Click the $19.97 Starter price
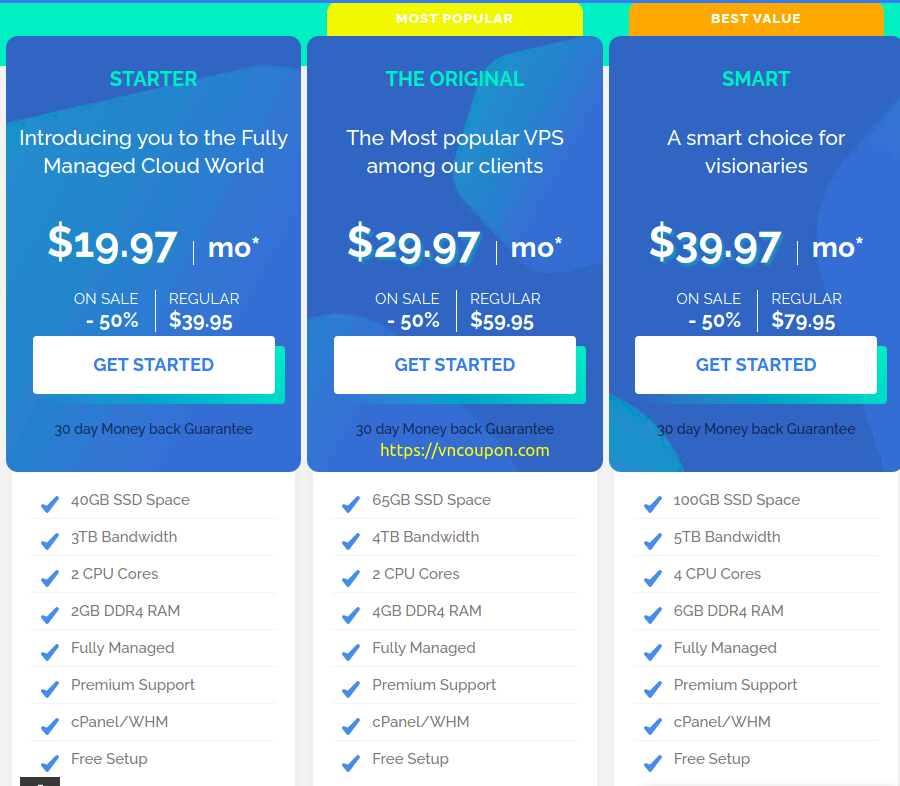900x786 pixels. click(113, 245)
